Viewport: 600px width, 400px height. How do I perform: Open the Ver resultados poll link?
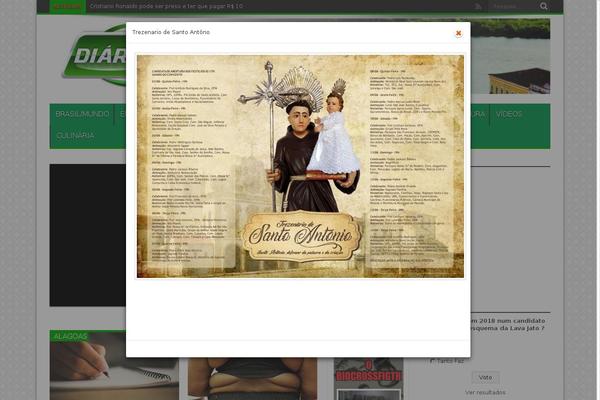pyautogui.click(x=485, y=392)
